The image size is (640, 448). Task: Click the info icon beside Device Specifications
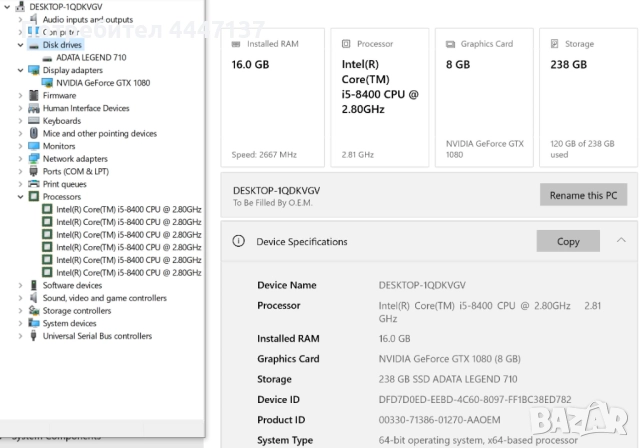pos(239,241)
